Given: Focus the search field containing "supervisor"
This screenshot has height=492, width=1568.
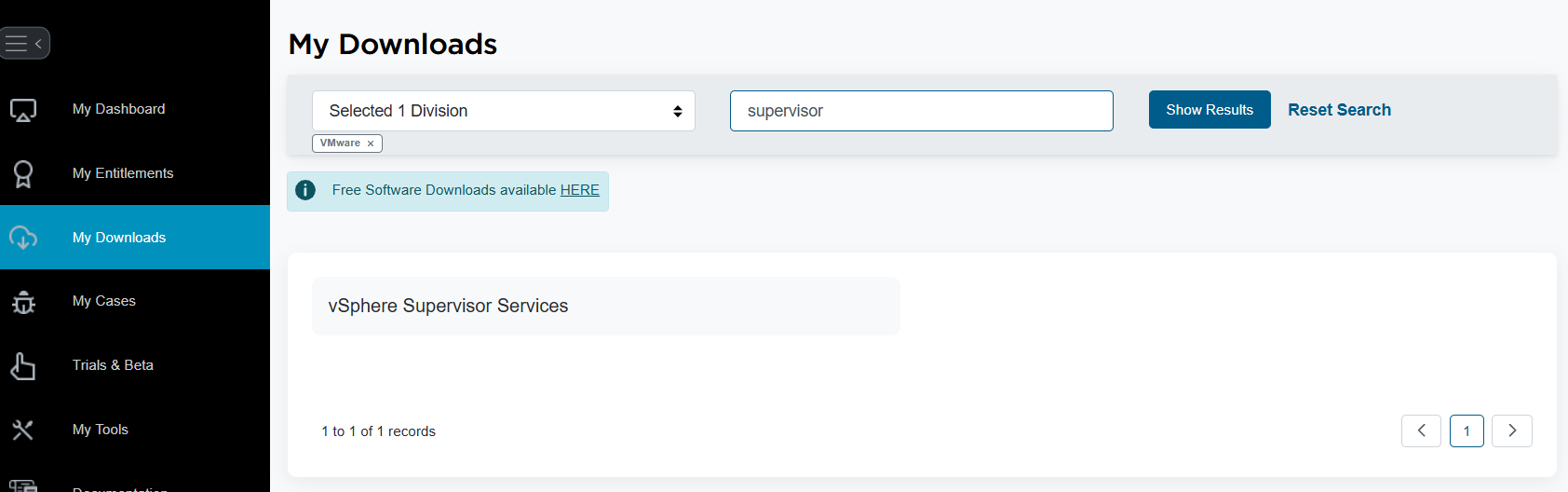Looking at the screenshot, I should [921, 111].
